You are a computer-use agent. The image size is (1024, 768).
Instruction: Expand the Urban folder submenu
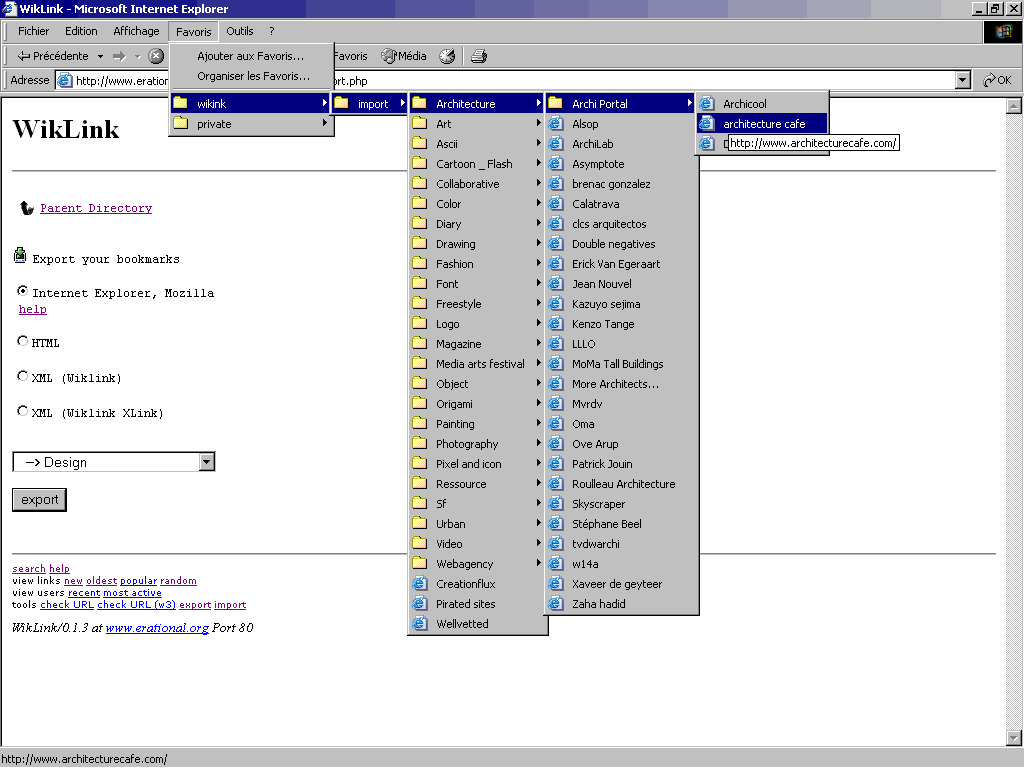[477, 524]
